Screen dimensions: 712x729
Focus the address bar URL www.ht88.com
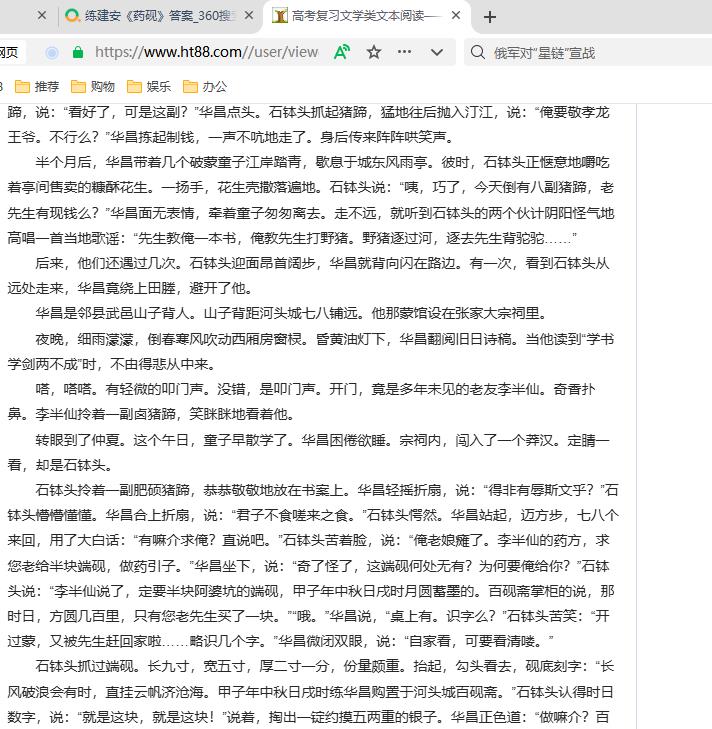click(207, 52)
